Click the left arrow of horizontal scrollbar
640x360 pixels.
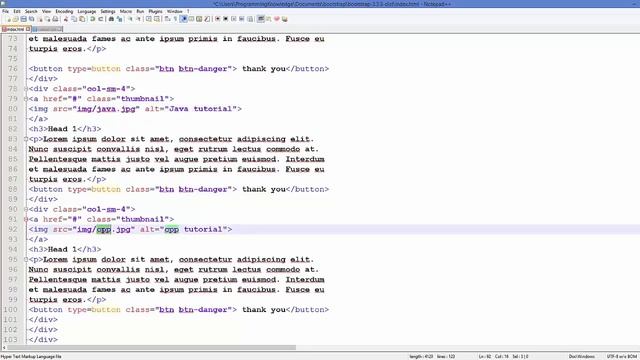pos(4,348)
